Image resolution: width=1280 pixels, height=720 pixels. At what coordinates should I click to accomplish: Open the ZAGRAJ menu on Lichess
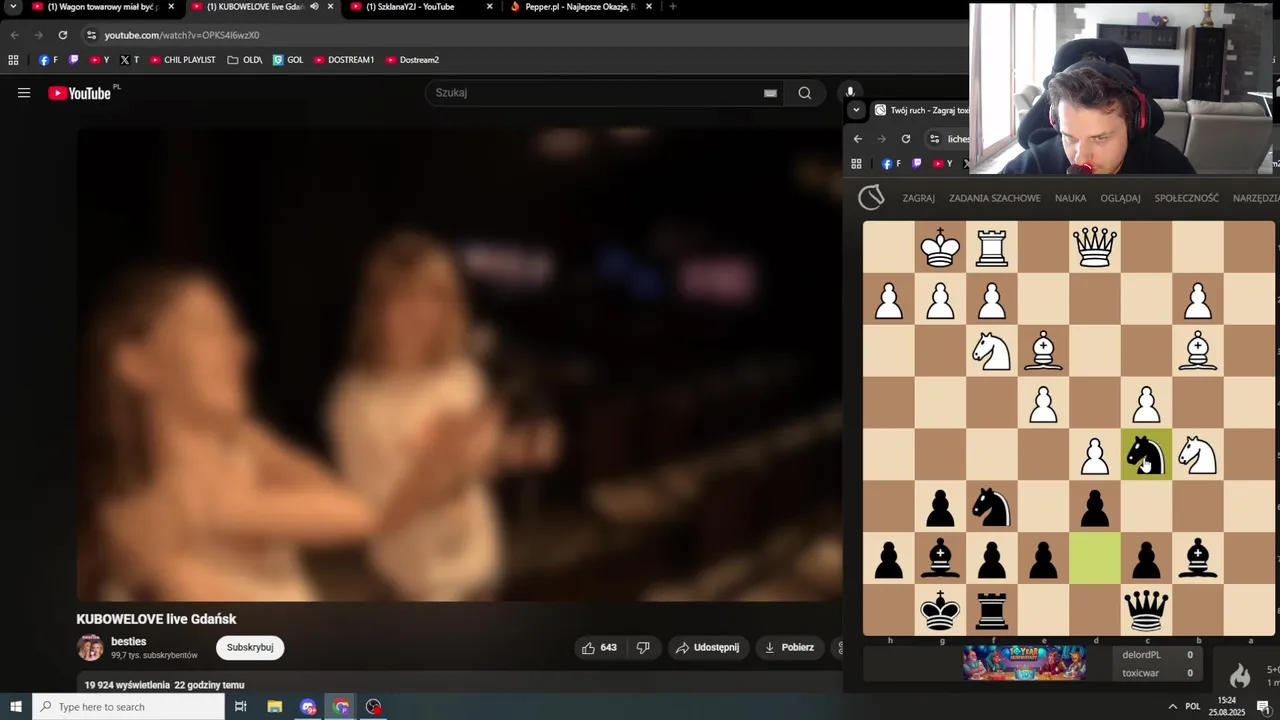918,198
